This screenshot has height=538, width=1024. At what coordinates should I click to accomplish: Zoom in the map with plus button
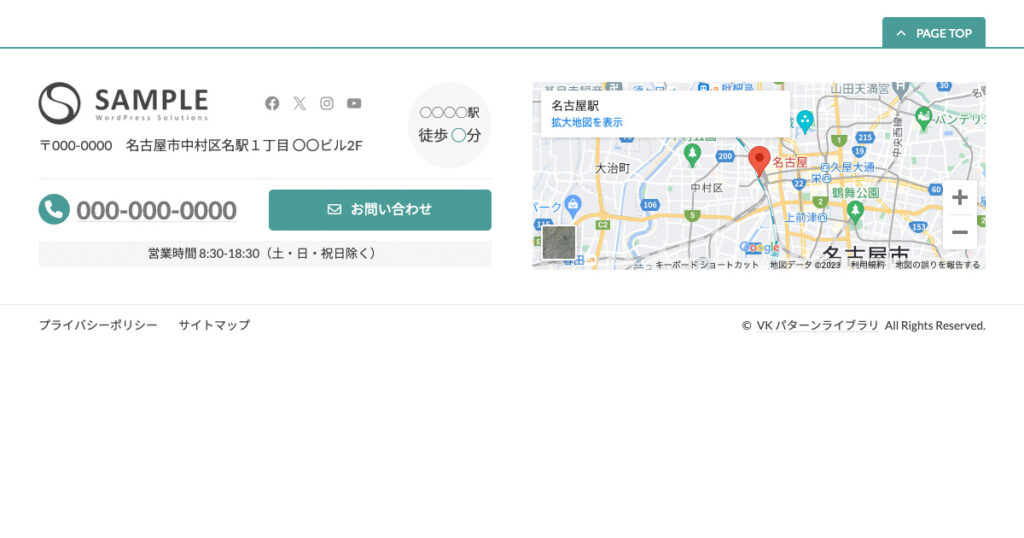coord(959,198)
